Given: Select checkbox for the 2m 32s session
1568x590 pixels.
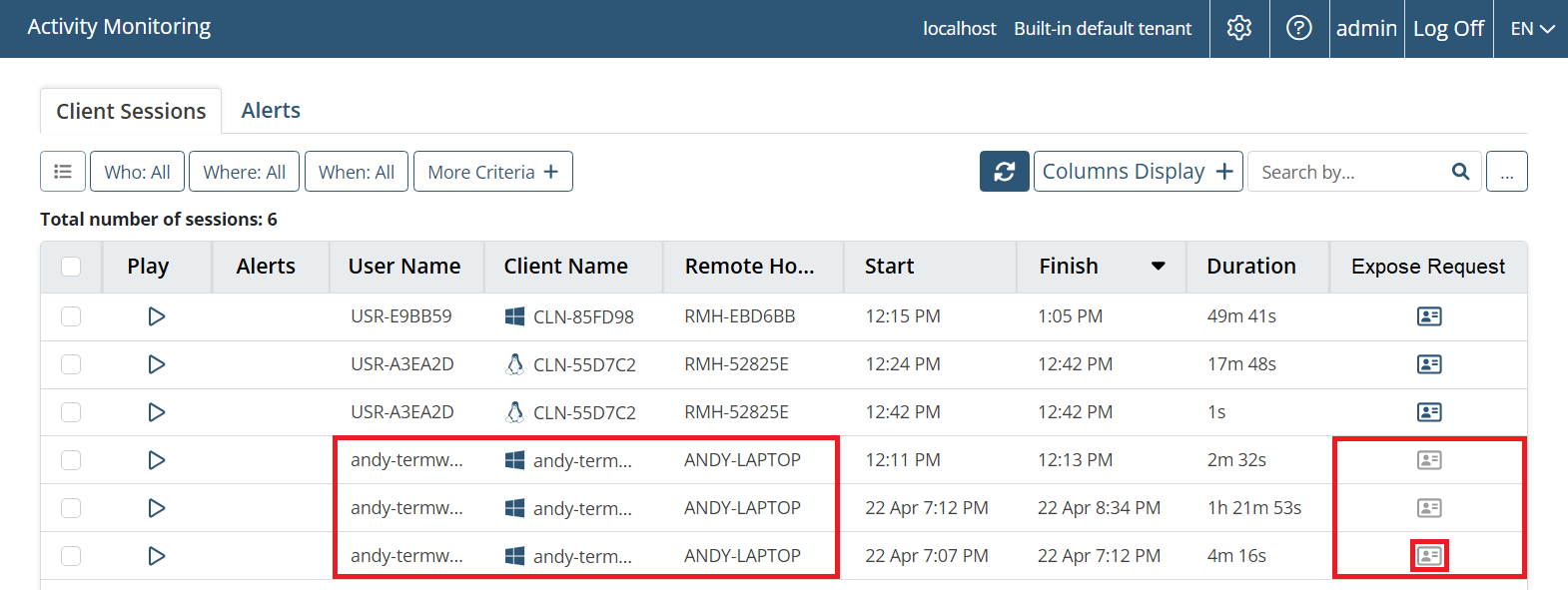Looking at the screenshot, I should pos(71,460).
